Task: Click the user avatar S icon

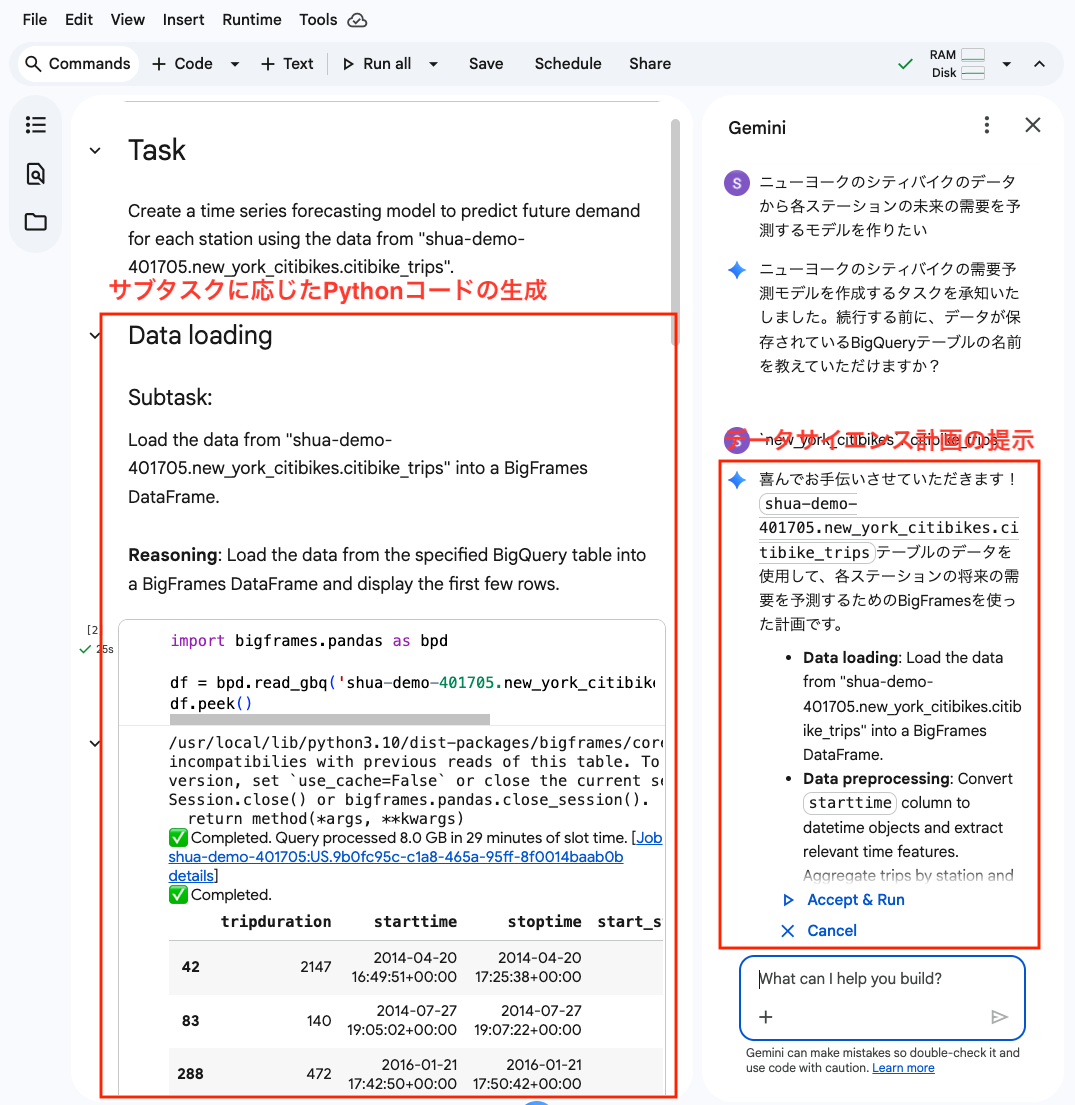Action: coord(737,184)
